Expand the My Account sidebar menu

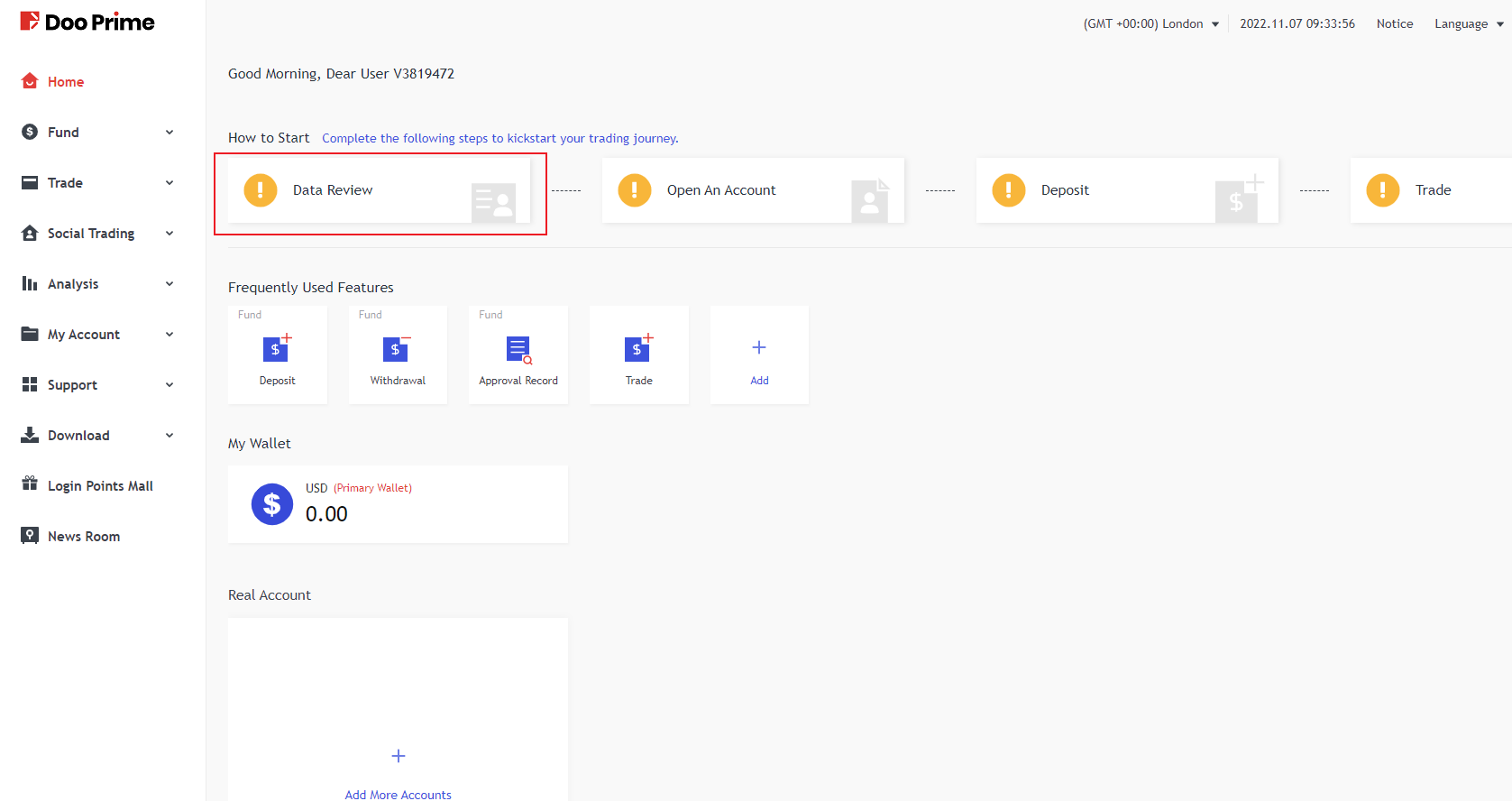97,335
